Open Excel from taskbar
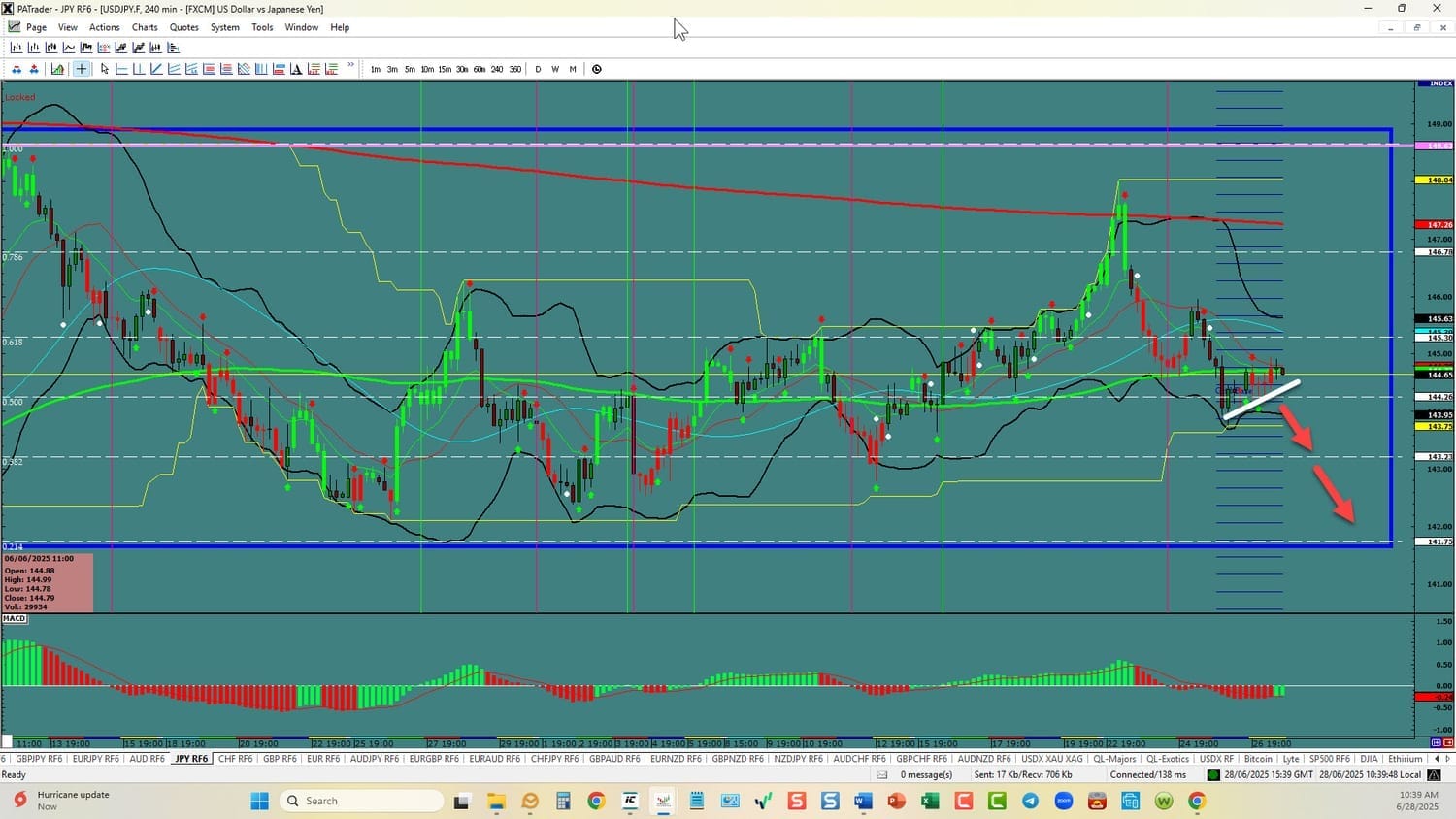Screen dimensions: 1456x819 930,801
